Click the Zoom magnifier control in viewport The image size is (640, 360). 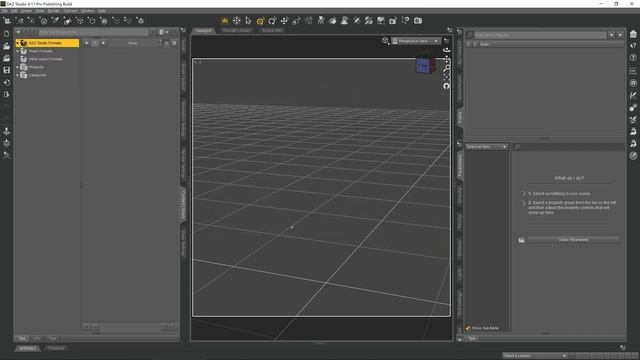447,68
